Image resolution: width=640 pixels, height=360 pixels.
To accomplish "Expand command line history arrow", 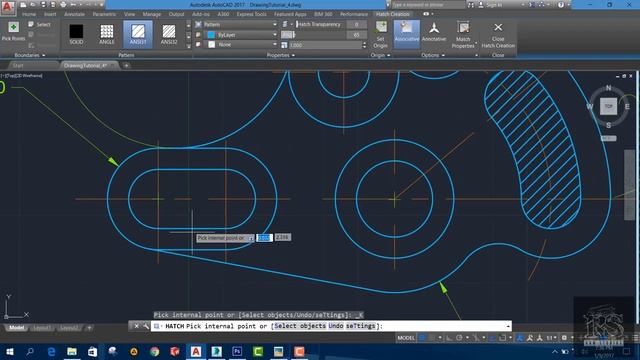I will [x=508, y=326].
